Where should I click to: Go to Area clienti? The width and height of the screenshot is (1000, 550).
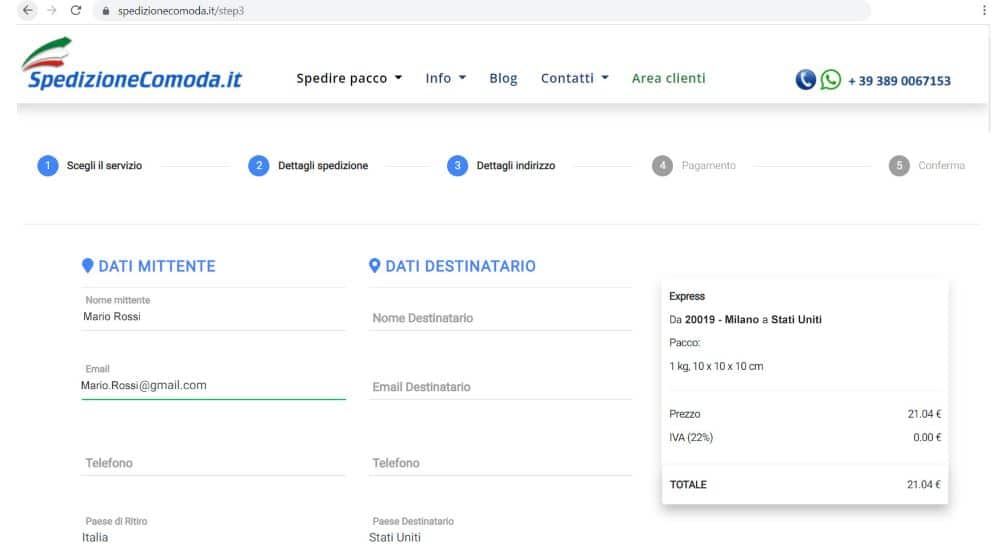[668, 78]
